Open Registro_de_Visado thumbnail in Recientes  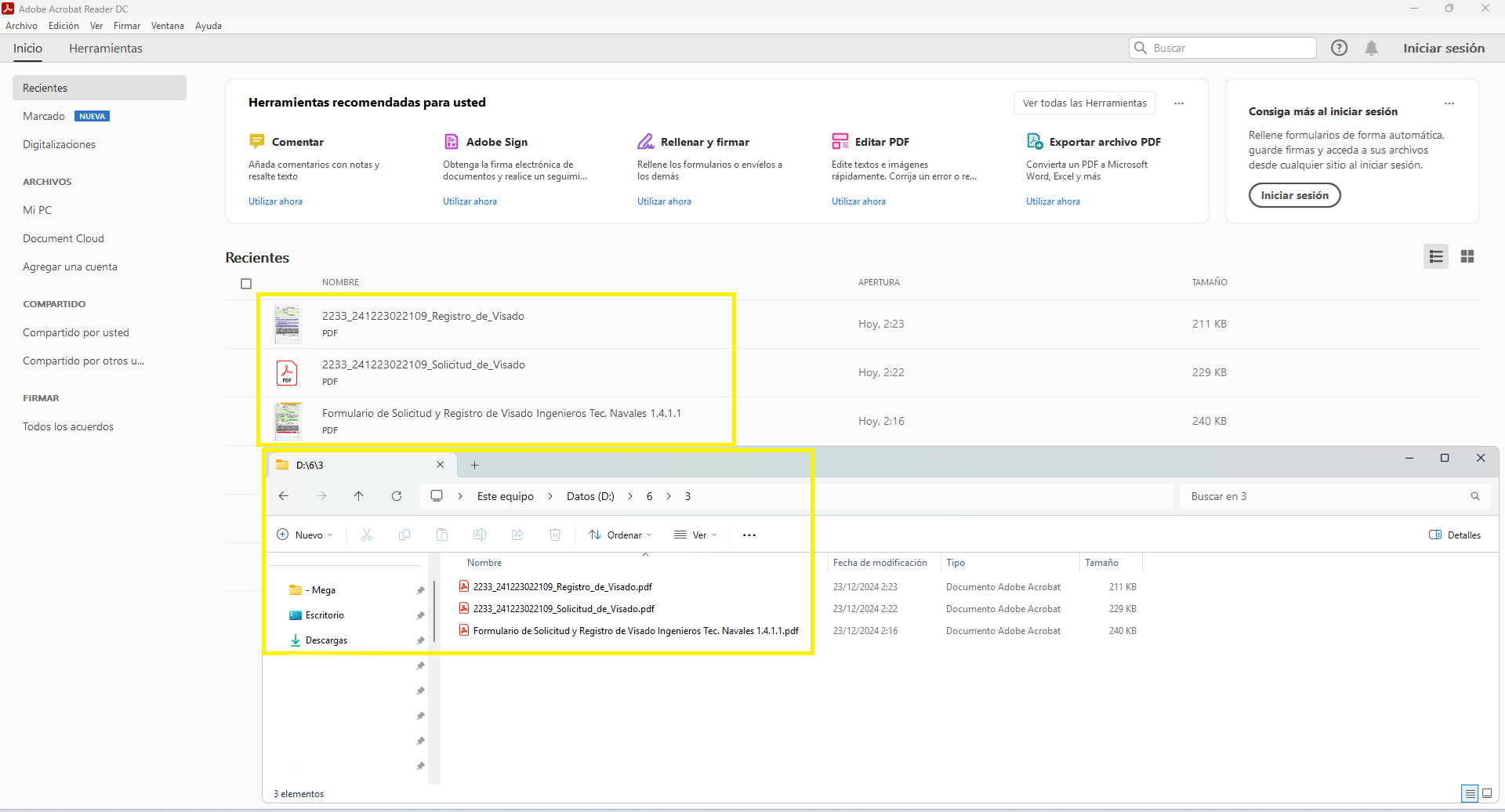coord(287,324)
